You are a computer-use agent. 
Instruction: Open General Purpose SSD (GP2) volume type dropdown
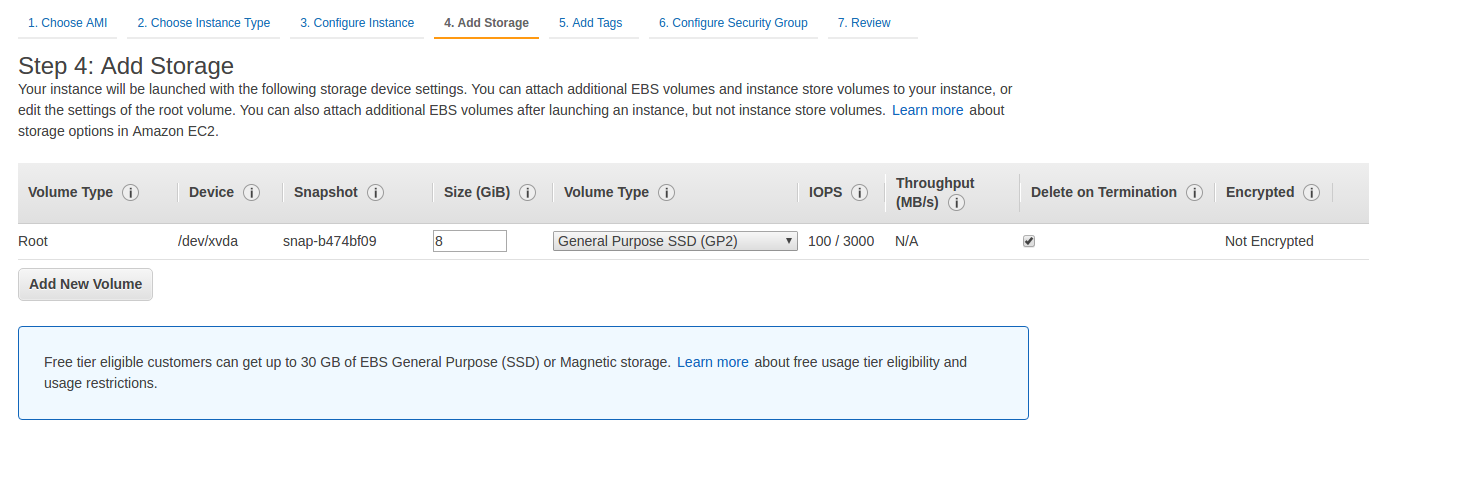coord(675,241)
